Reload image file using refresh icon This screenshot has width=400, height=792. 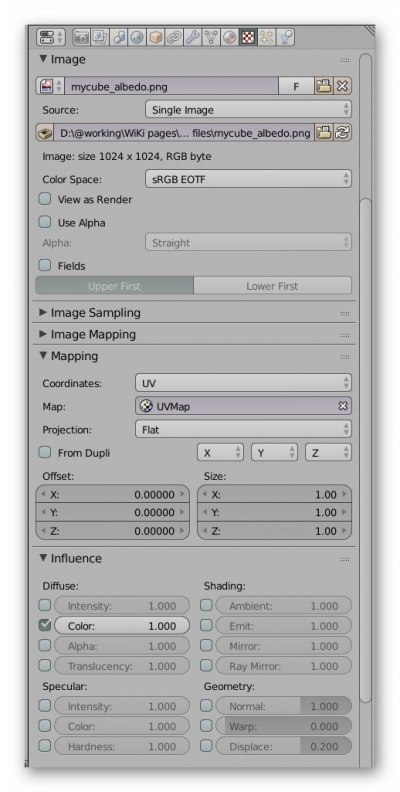pyautogui.click(x=342, y=133)
